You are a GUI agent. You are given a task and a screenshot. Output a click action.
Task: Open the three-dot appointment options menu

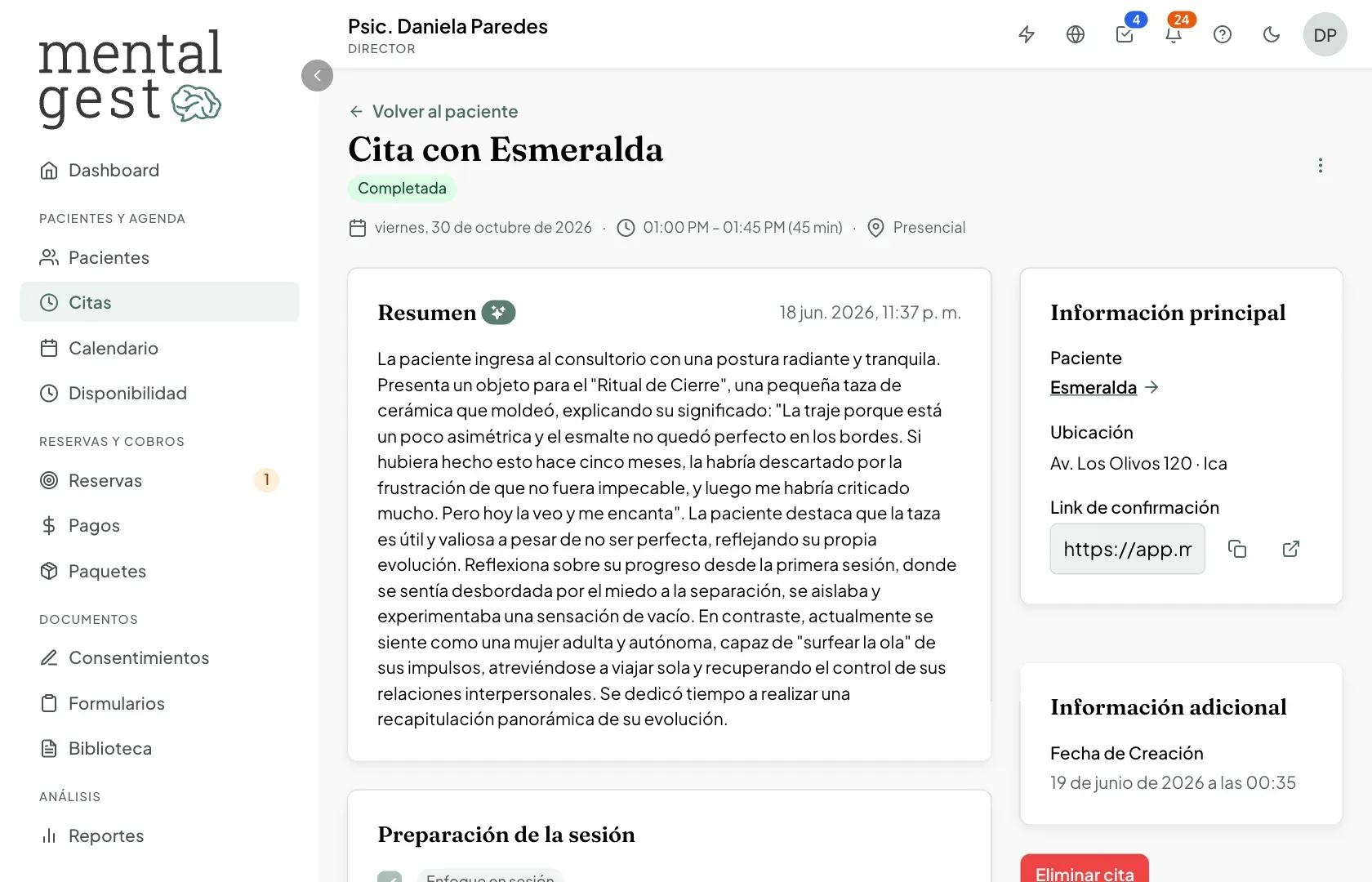pos(1321,166)
